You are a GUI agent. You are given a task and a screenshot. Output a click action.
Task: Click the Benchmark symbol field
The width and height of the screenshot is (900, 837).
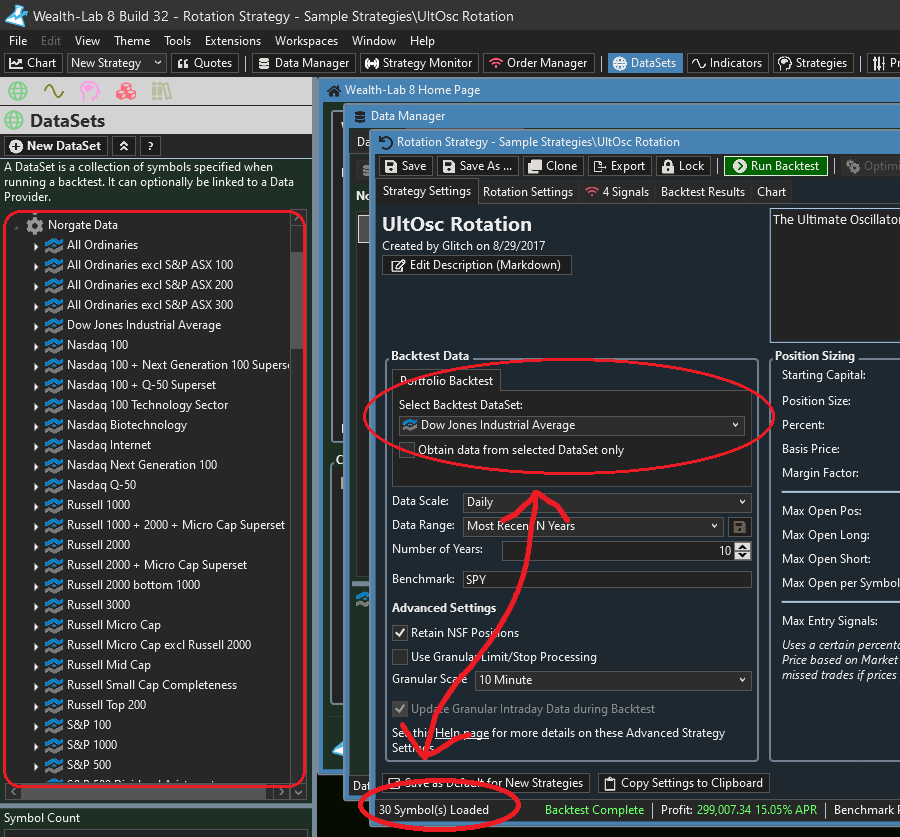pyautogui.click(x=607, y=580)
